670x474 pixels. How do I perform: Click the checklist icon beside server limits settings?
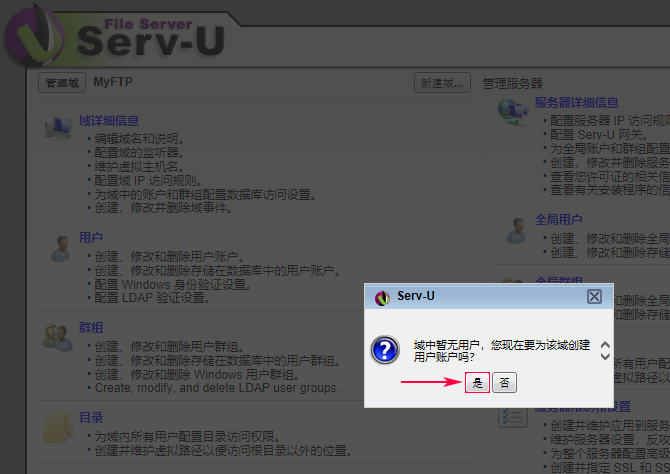513,417
